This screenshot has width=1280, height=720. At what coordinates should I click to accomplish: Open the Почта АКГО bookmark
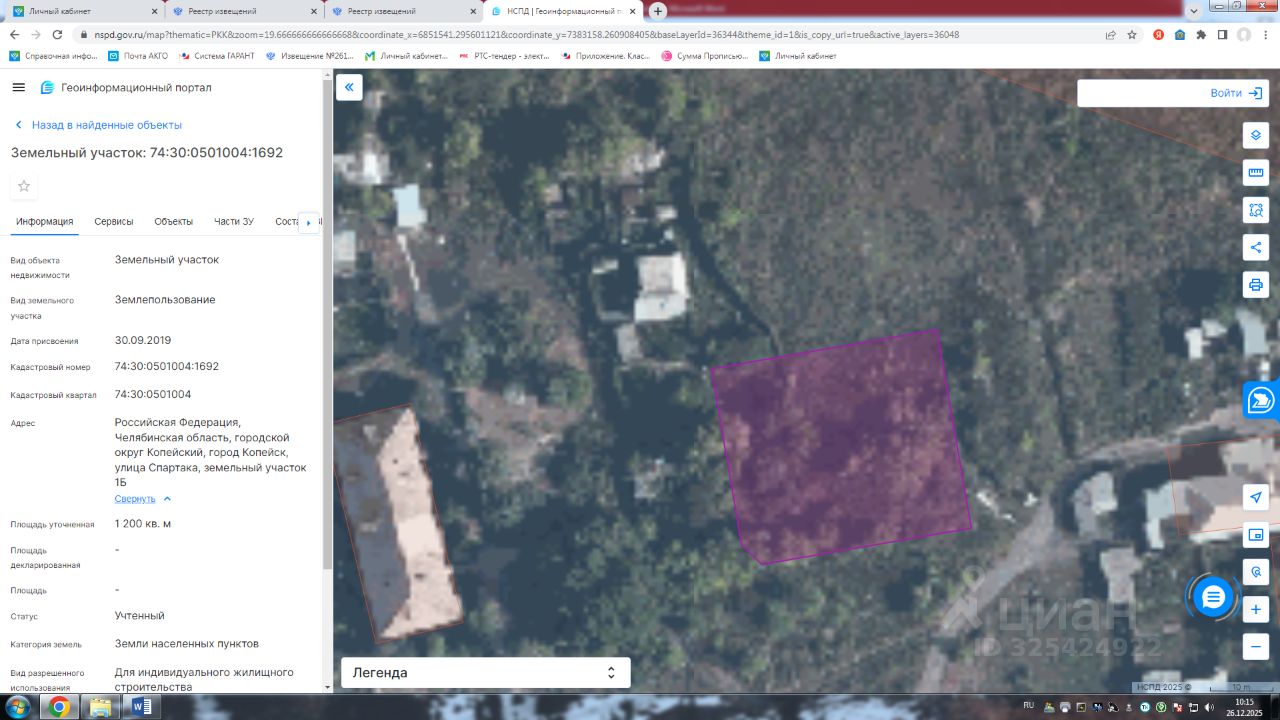139,56
